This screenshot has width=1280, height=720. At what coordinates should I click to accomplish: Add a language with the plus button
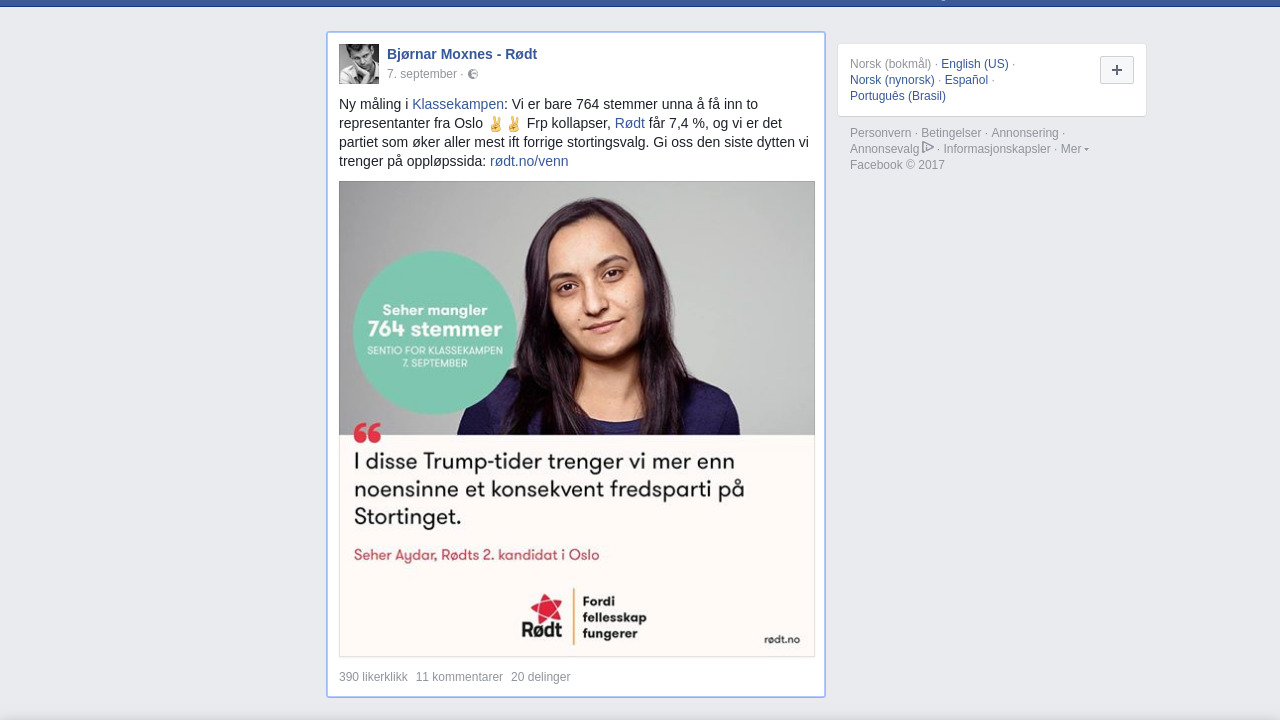point(1117,70)
